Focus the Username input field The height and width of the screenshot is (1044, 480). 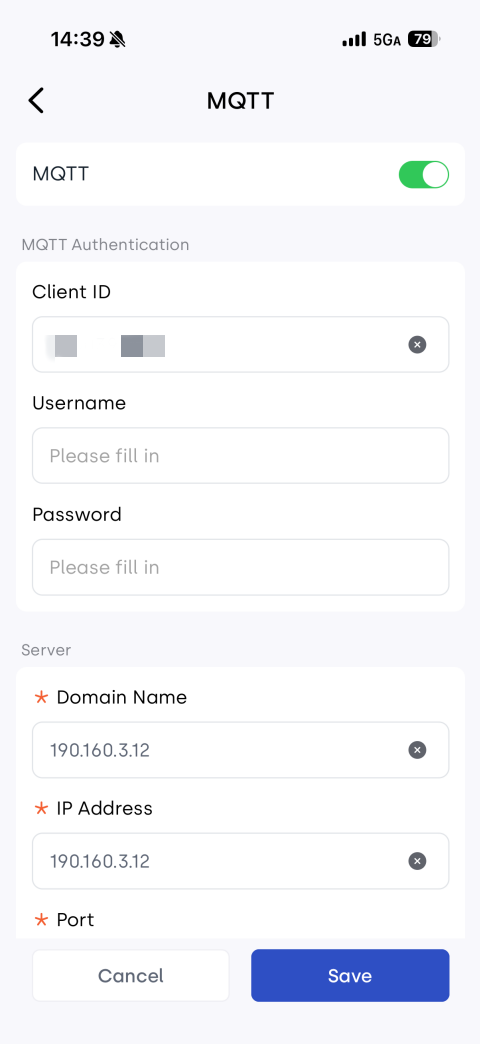coord(240,455)
